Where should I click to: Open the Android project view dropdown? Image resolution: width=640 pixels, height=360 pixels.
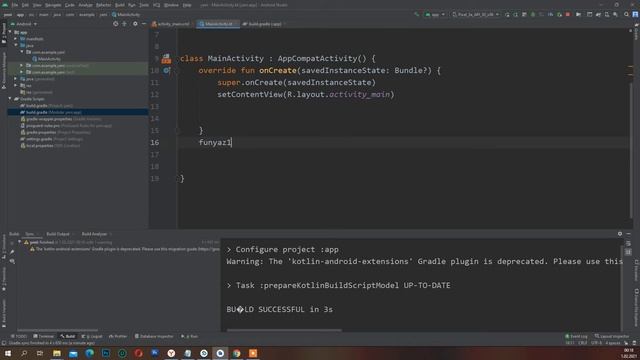pyautogui.click(x=24, y=24)
